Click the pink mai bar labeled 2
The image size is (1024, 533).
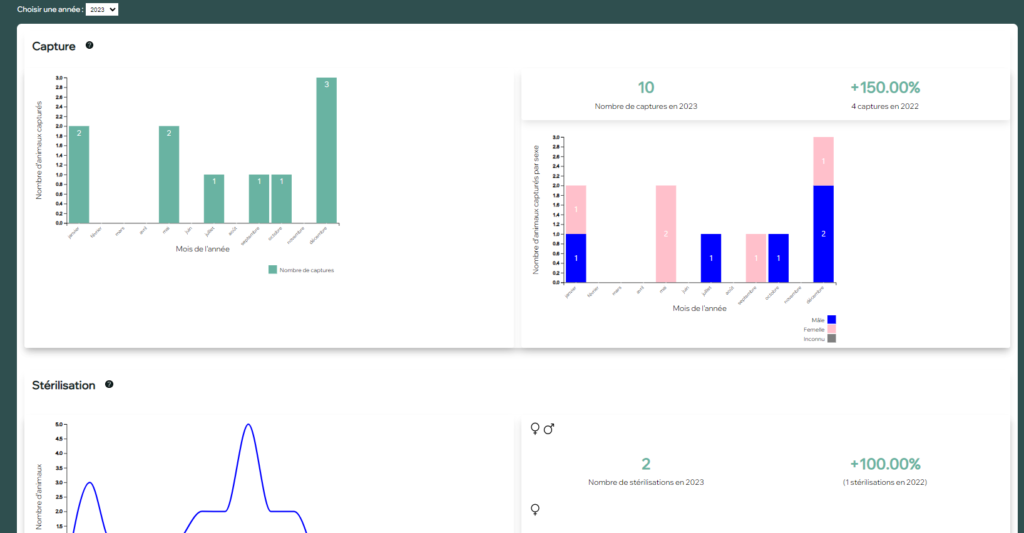(666, 234)
